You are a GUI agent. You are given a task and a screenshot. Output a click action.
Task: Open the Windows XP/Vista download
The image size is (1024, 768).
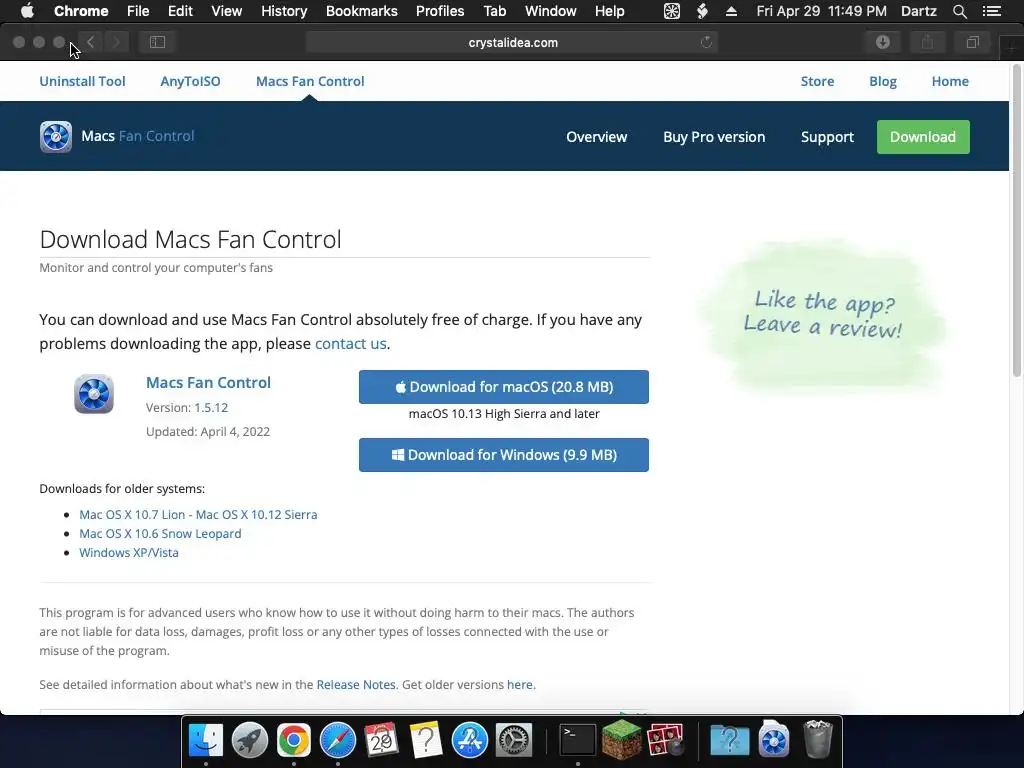point(129,552)
